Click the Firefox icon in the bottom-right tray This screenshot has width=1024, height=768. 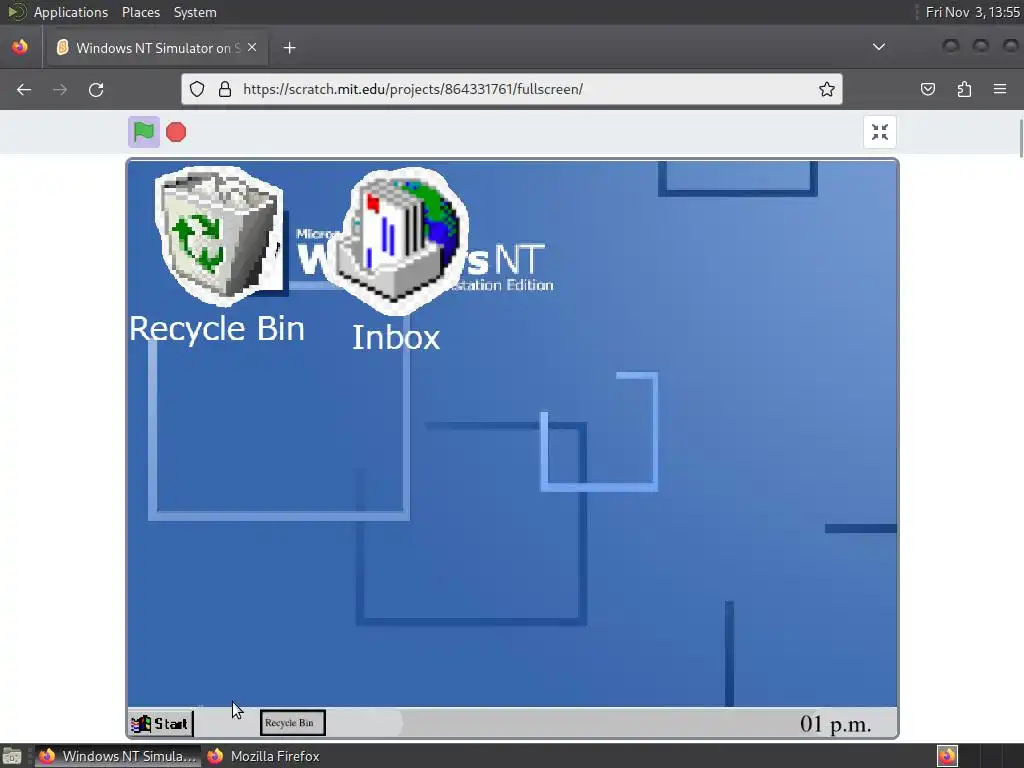(x=947, y=756)
